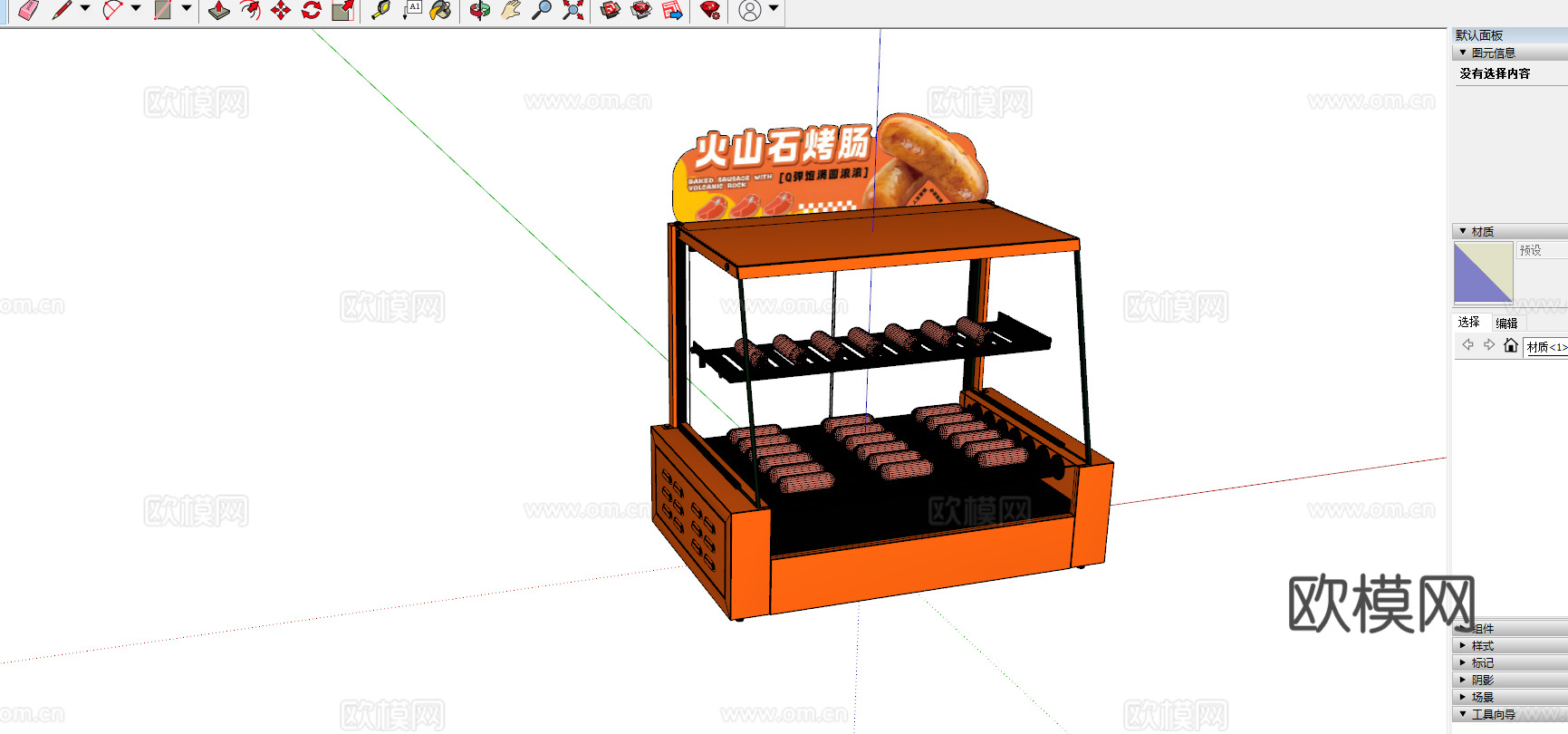Open the 3D Warehouse icon
The width and height of the screenshot is (1568, 734).
coord(611,10)
